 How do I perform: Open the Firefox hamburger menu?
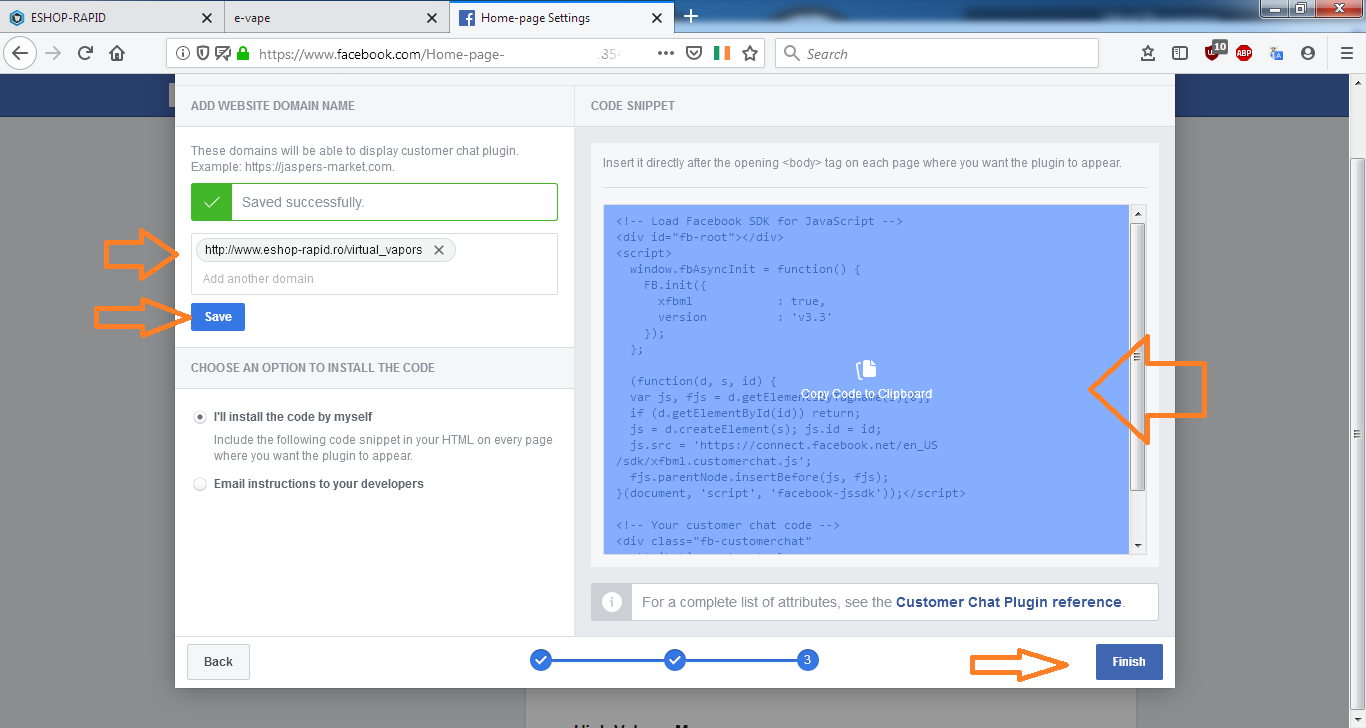pos(1346,54)
